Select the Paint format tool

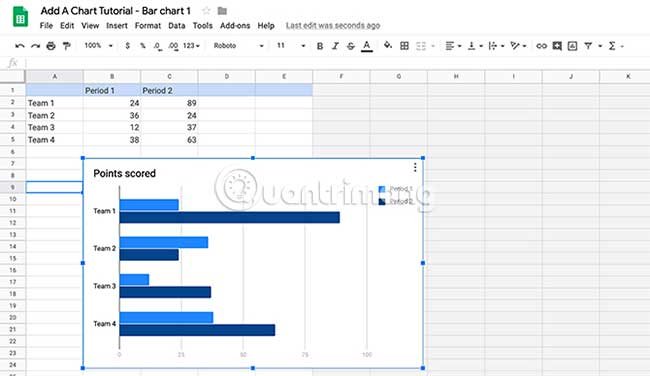pyautogui.click(x=66, y=46)
